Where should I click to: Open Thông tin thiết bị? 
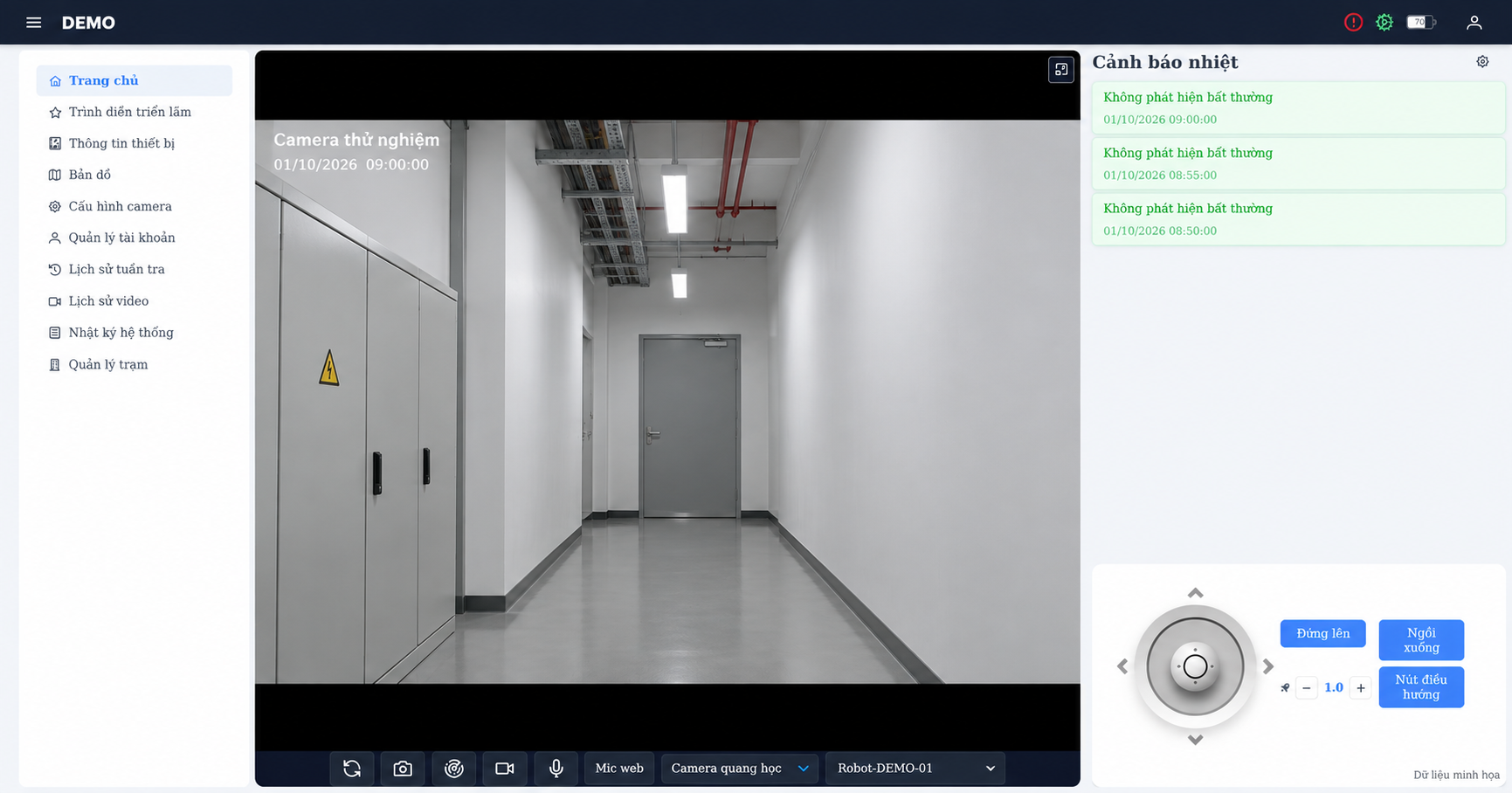point(135,143)
